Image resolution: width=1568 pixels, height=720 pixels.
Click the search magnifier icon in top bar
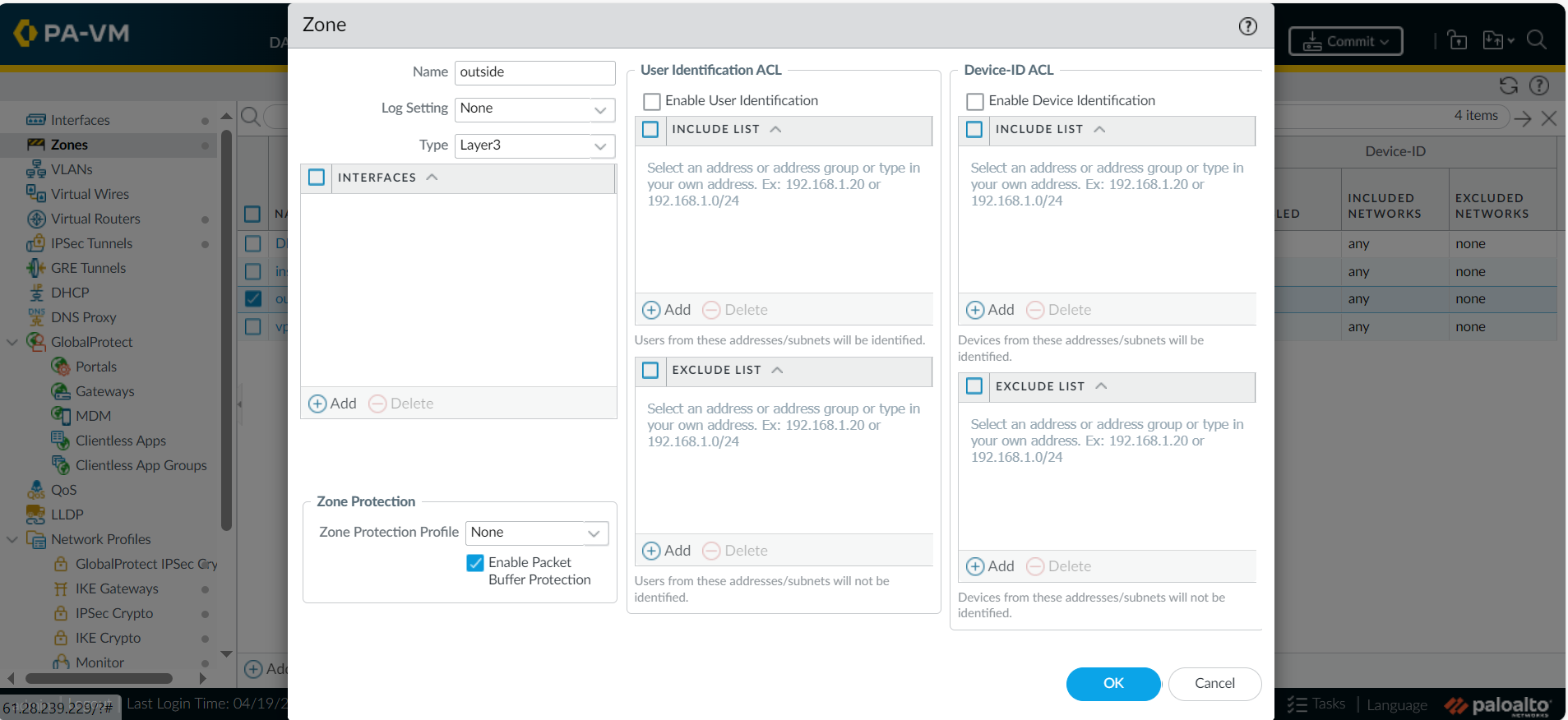[1536, 39]
